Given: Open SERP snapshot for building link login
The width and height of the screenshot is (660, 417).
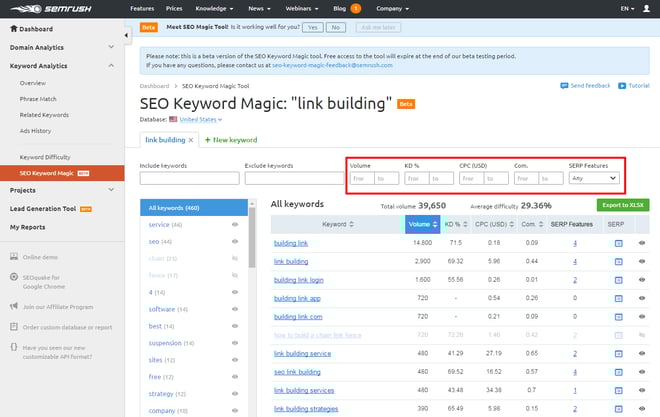Looking at the screenshot, I should tap(618, 280).
